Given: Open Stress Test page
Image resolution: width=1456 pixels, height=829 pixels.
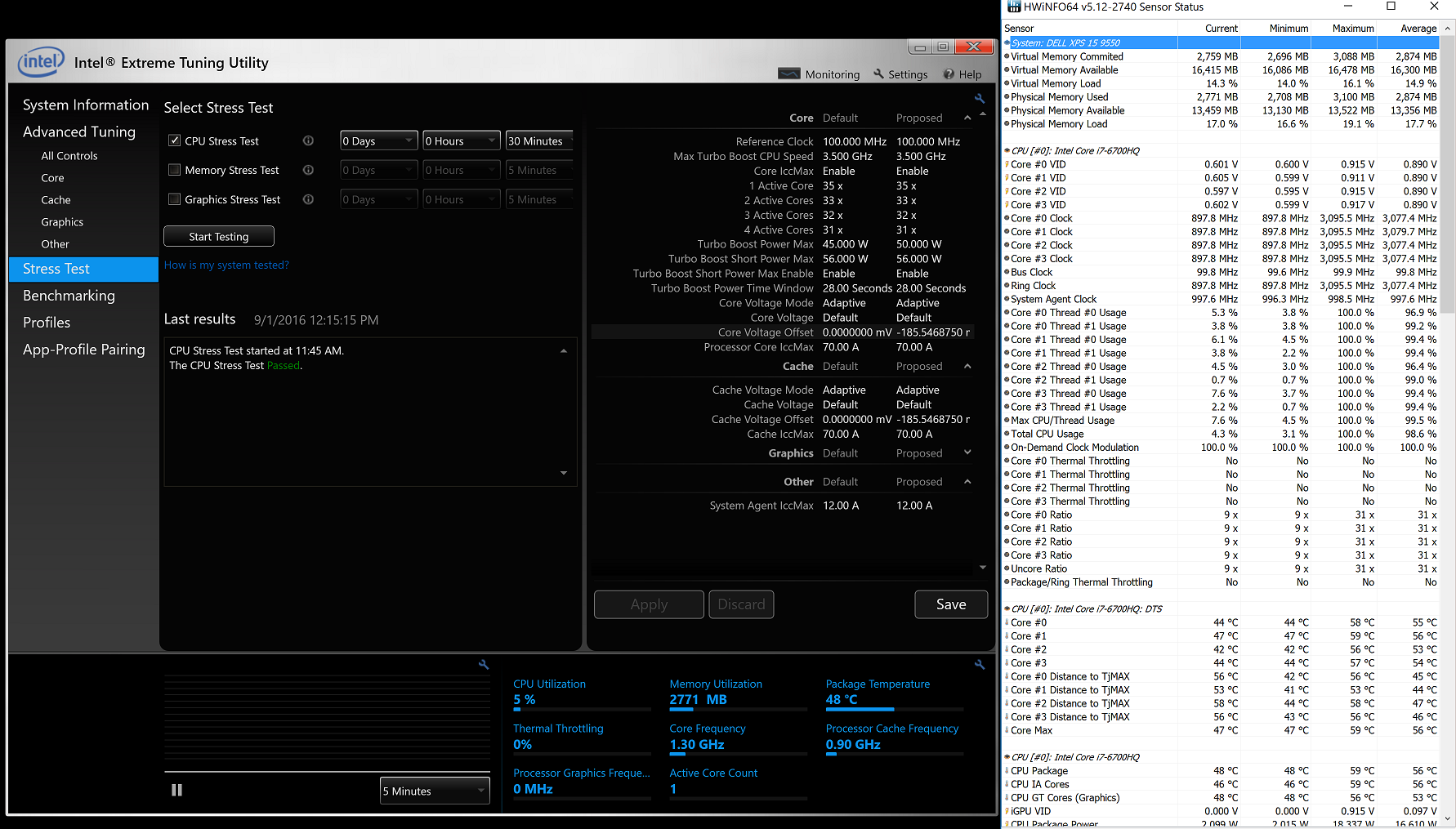Looking at the screenshot, I should tap(83, 269).
